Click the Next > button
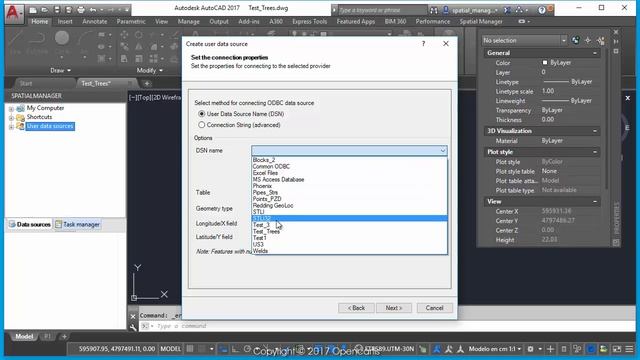 [x=394, y=308]
